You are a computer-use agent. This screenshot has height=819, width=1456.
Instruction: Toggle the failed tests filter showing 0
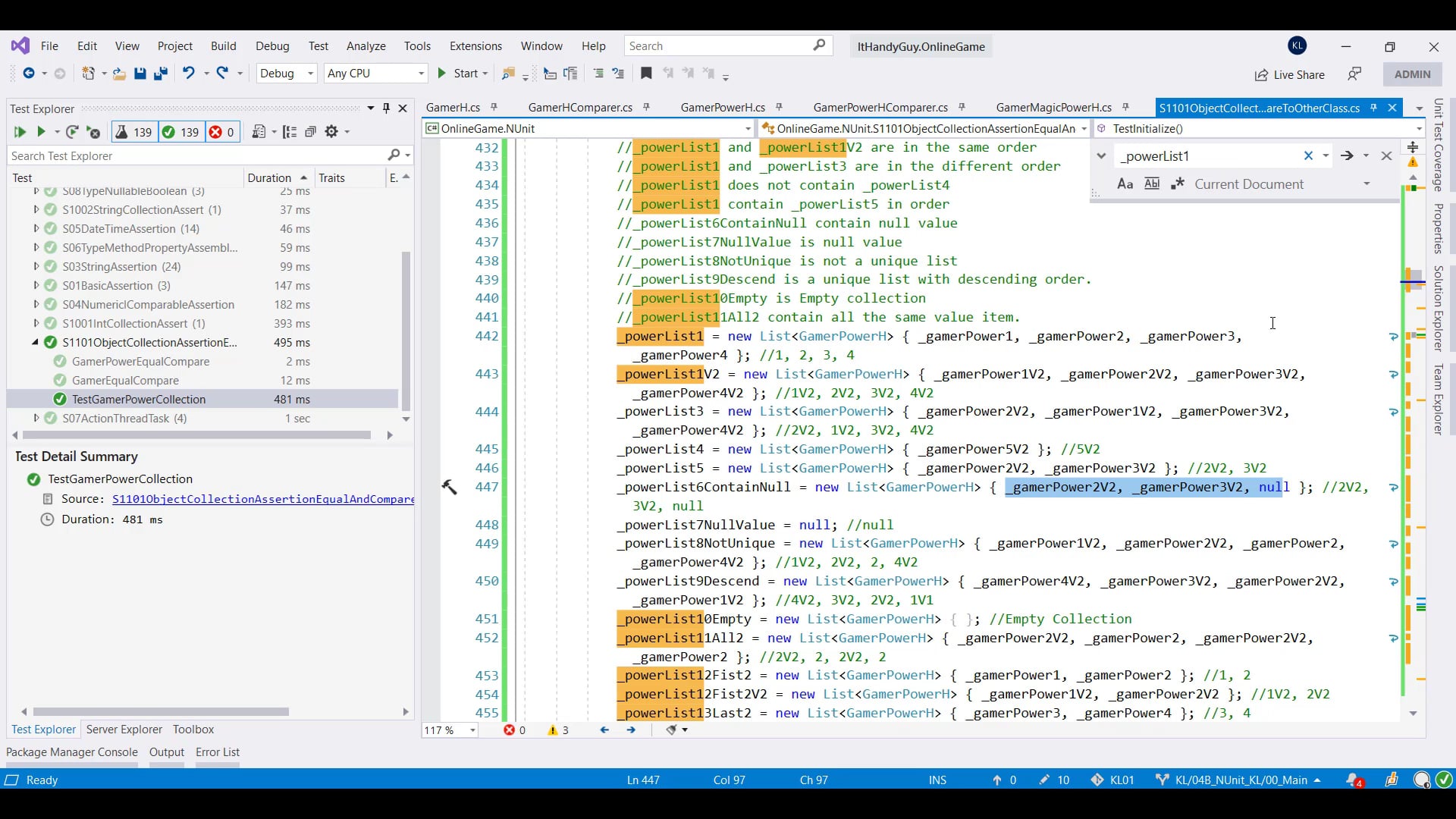[x=221, y=132]
